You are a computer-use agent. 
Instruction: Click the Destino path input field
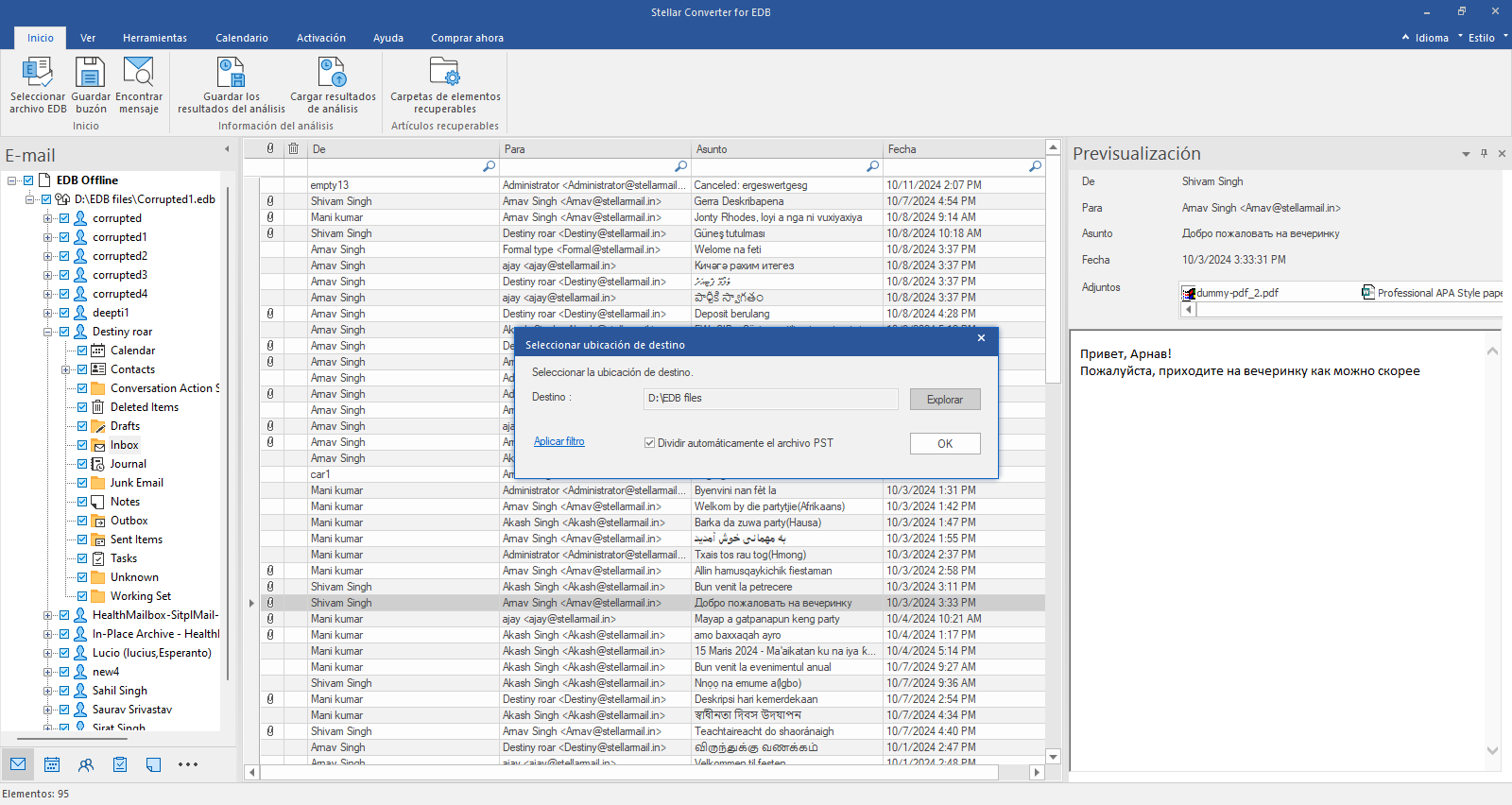click(770, 399)
